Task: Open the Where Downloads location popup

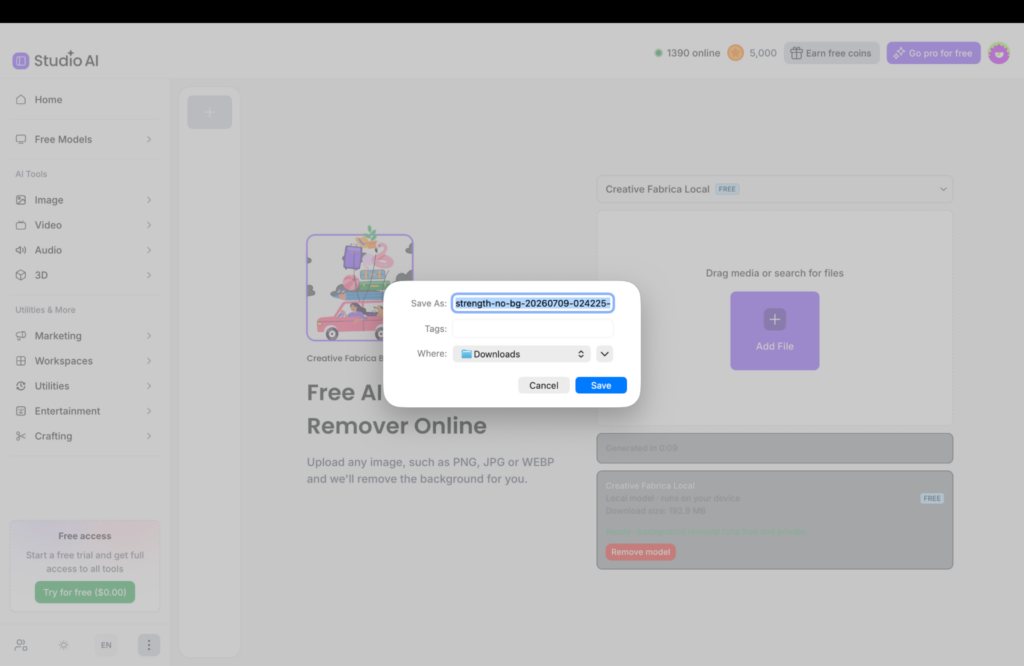Action: pyautogui.click(x=521, y=354)
